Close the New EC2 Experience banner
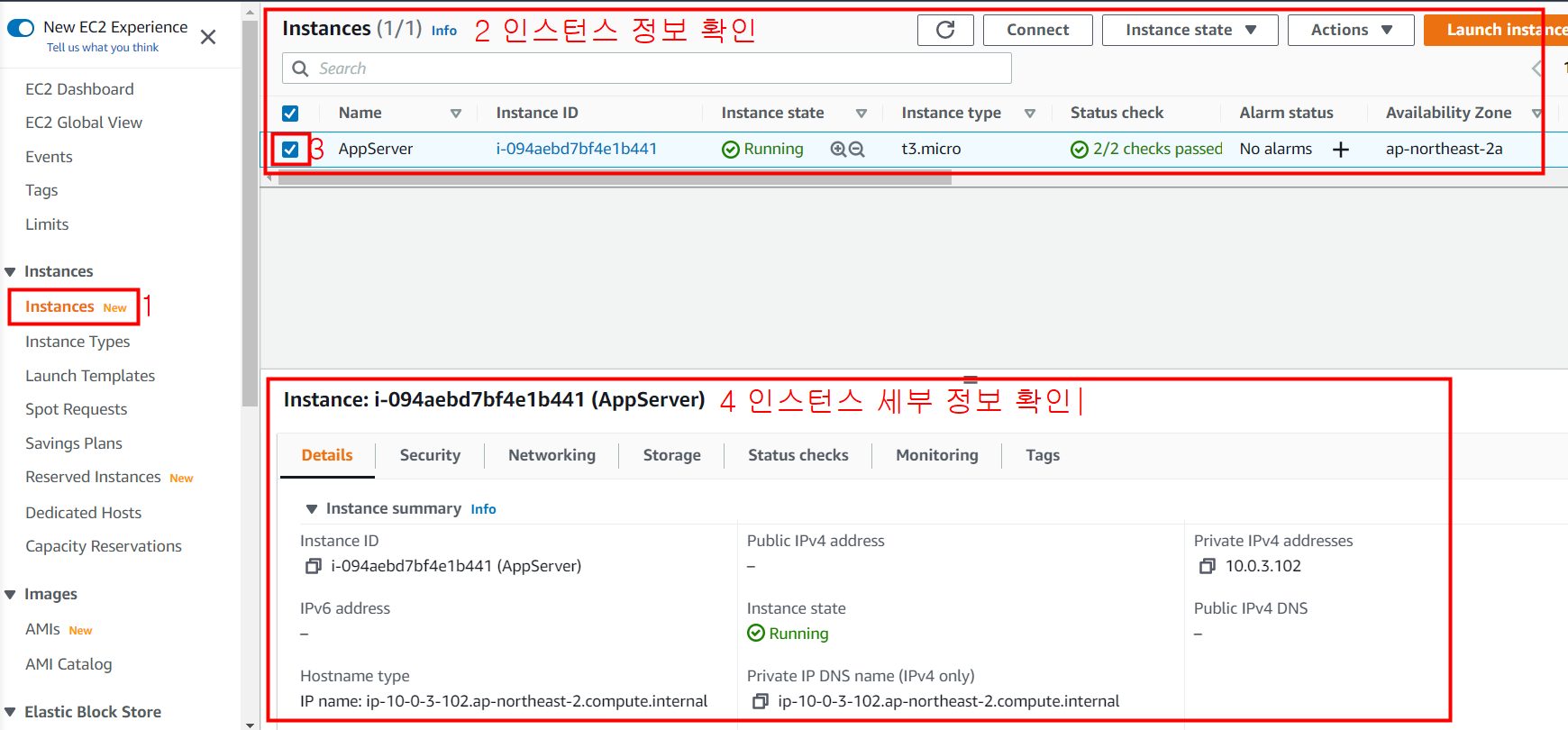 click(208, 37)
